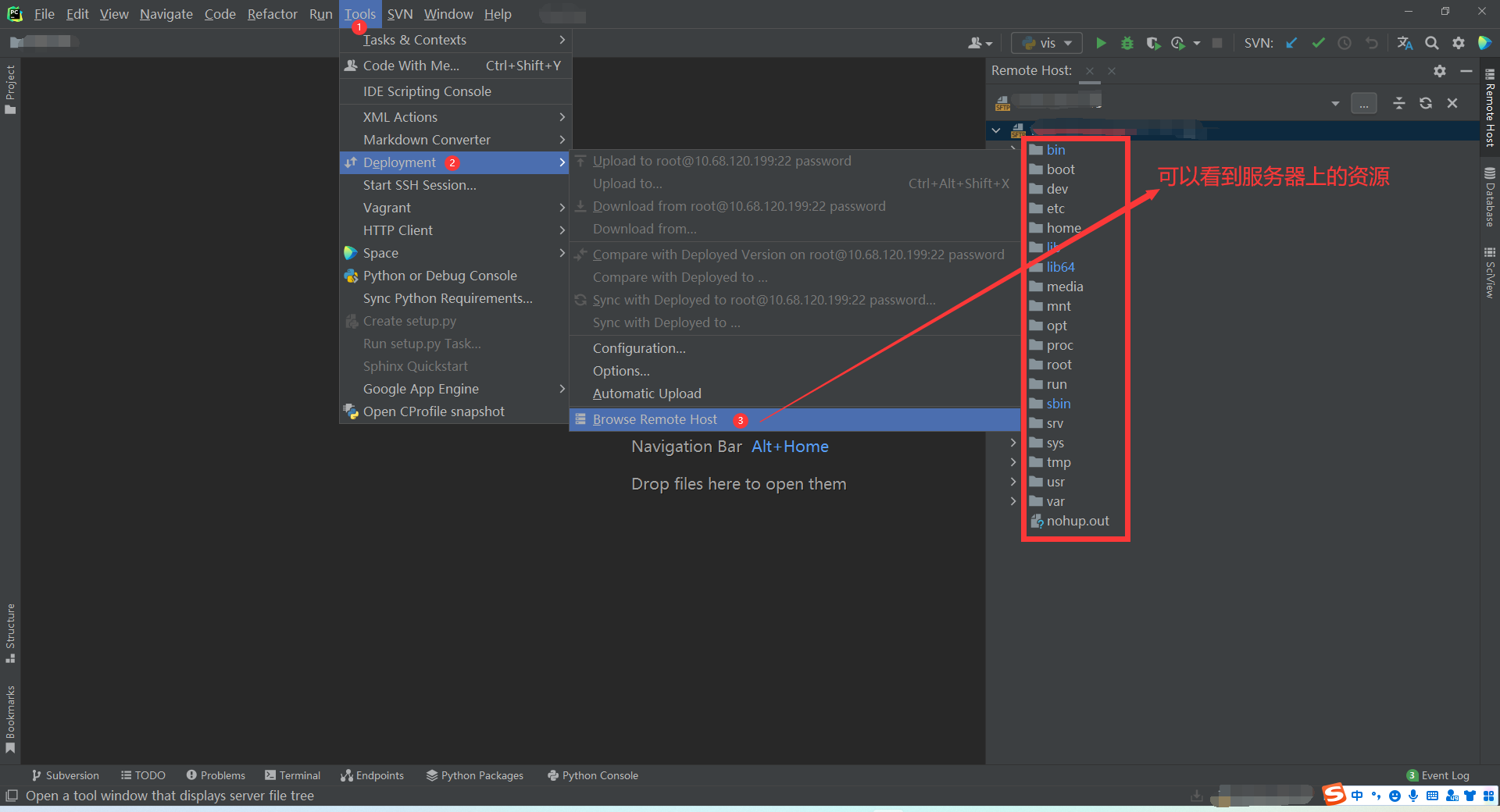The width and height of the screenshot is (1500, 812).
Task: Open Remote Host panel settings gear
Action: pyautogui.click(x=1439, y=71)
